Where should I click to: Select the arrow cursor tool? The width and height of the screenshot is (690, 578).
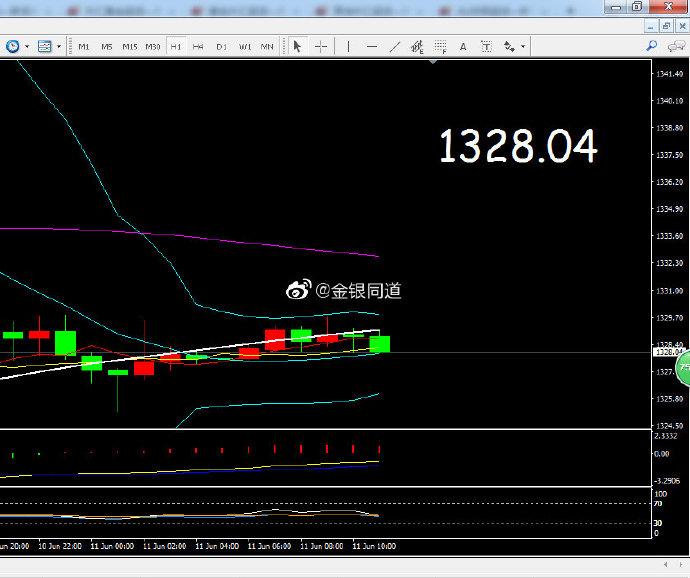click(298, 46)
